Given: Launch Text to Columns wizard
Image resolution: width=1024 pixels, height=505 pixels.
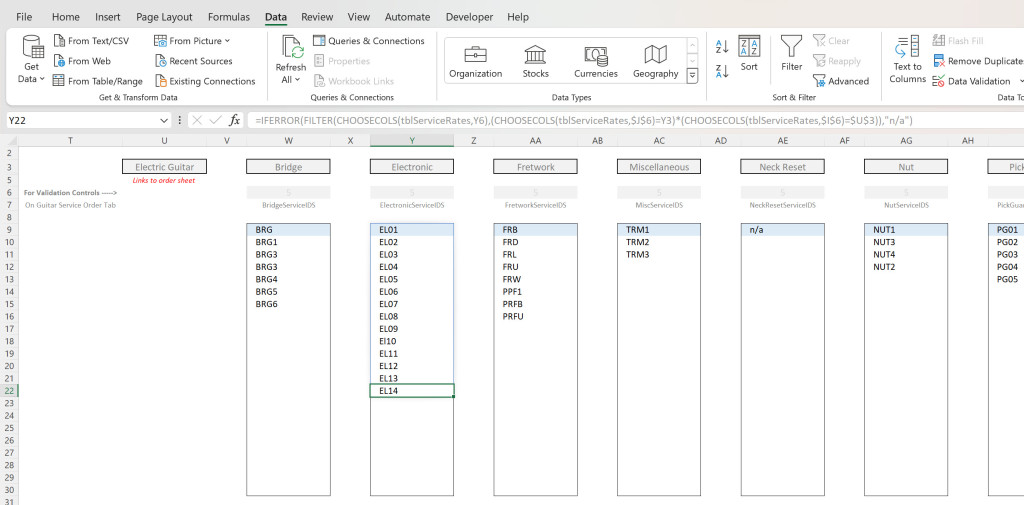Looking at the screenshot, I should click(x=907, y=60).
